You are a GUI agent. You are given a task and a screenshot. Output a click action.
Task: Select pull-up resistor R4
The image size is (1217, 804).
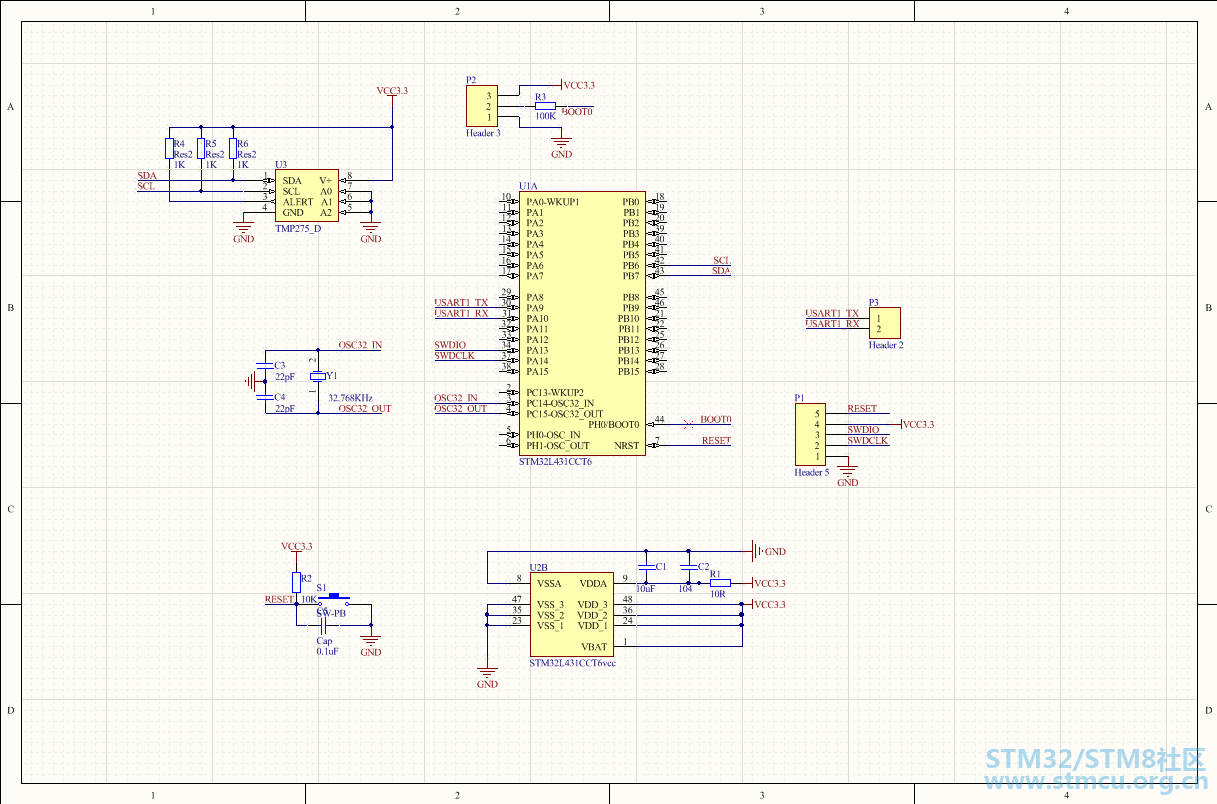(169, 149)
